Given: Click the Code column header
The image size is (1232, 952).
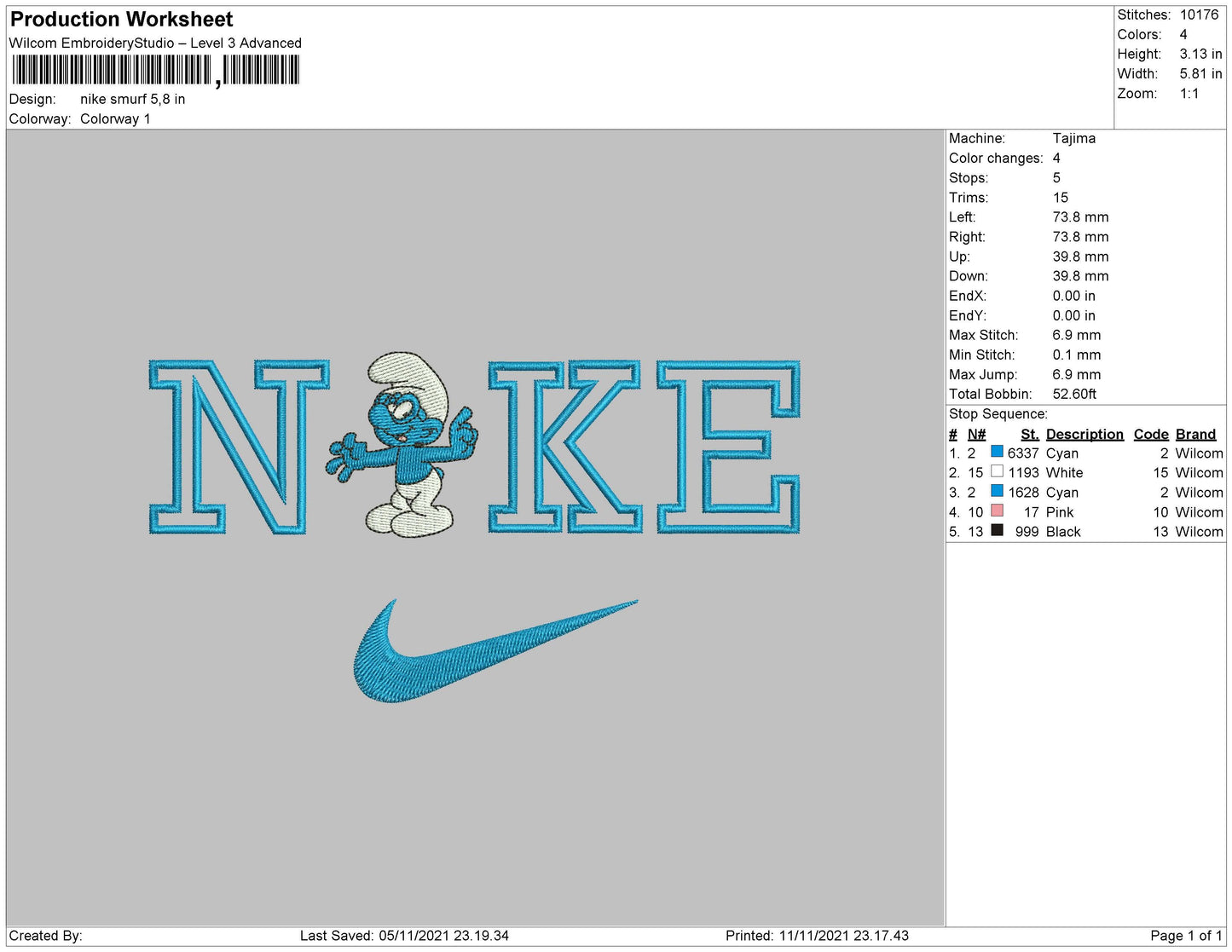Looking at the screenshot, I should pos(1151,434).
